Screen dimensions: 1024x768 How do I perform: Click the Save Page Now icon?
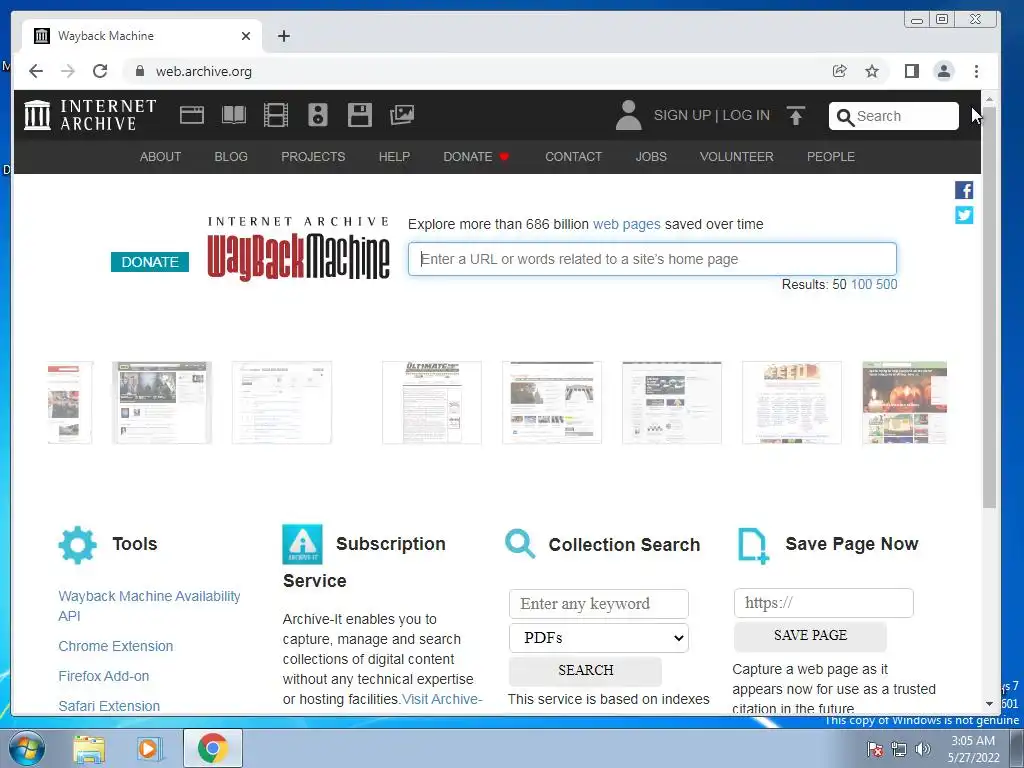[752, 545]
